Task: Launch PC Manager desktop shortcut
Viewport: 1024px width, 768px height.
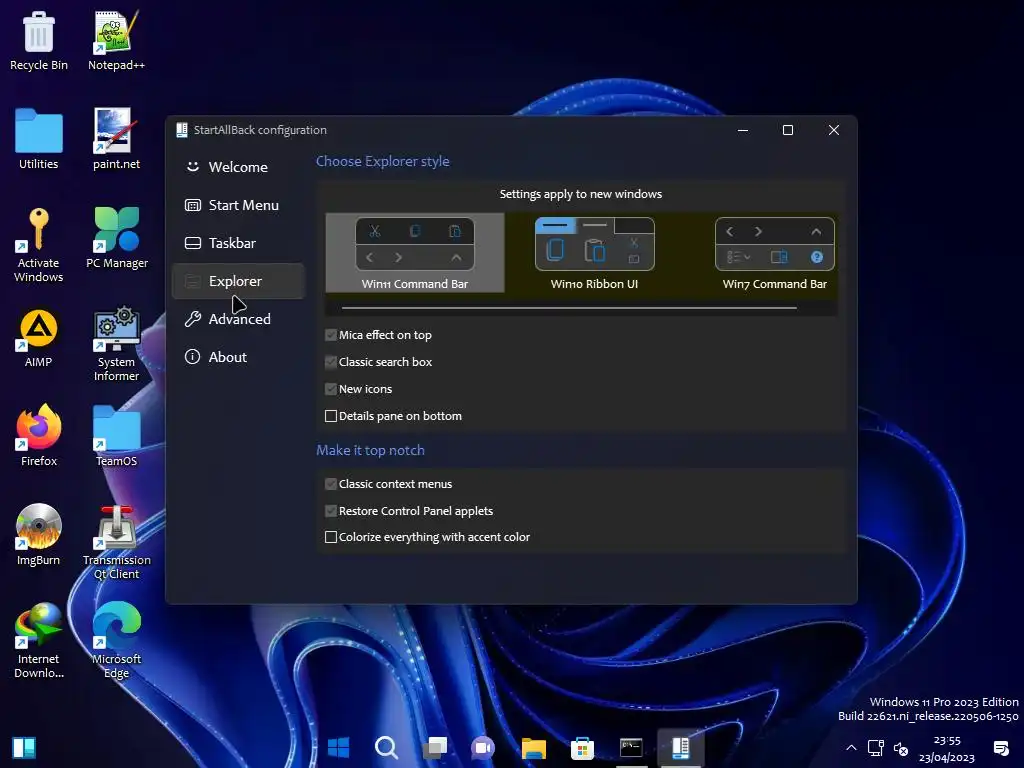Action: point(117,238)
